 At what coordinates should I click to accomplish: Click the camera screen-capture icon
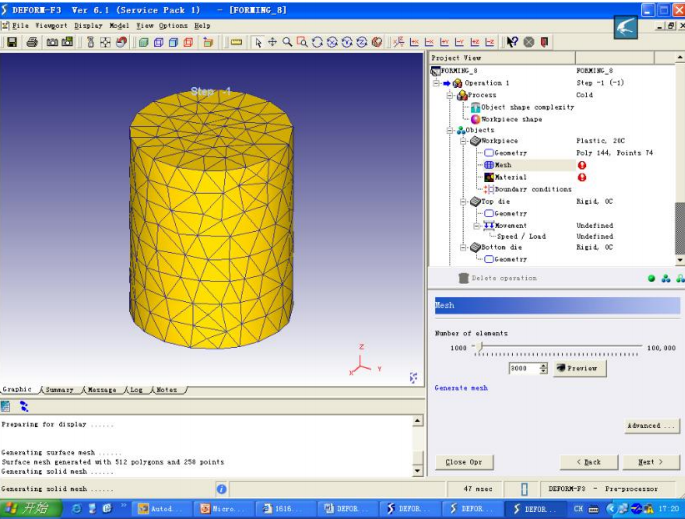tap(52, 42)
